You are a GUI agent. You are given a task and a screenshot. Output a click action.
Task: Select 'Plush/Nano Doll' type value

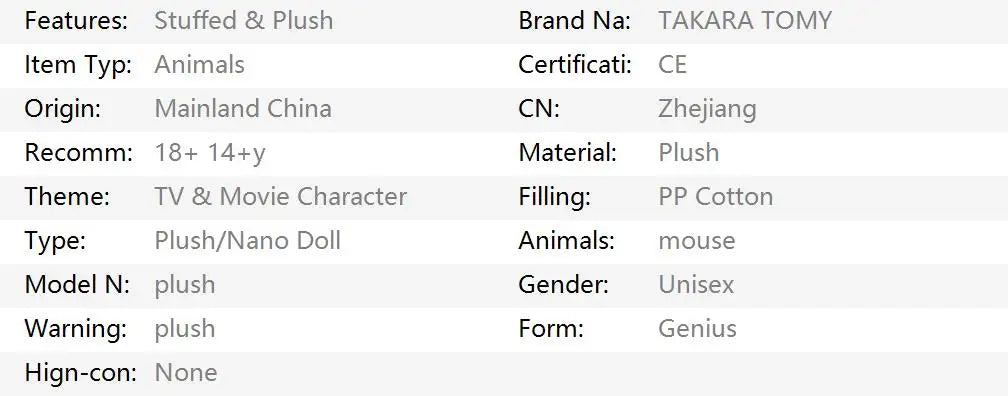click(248, 240)
